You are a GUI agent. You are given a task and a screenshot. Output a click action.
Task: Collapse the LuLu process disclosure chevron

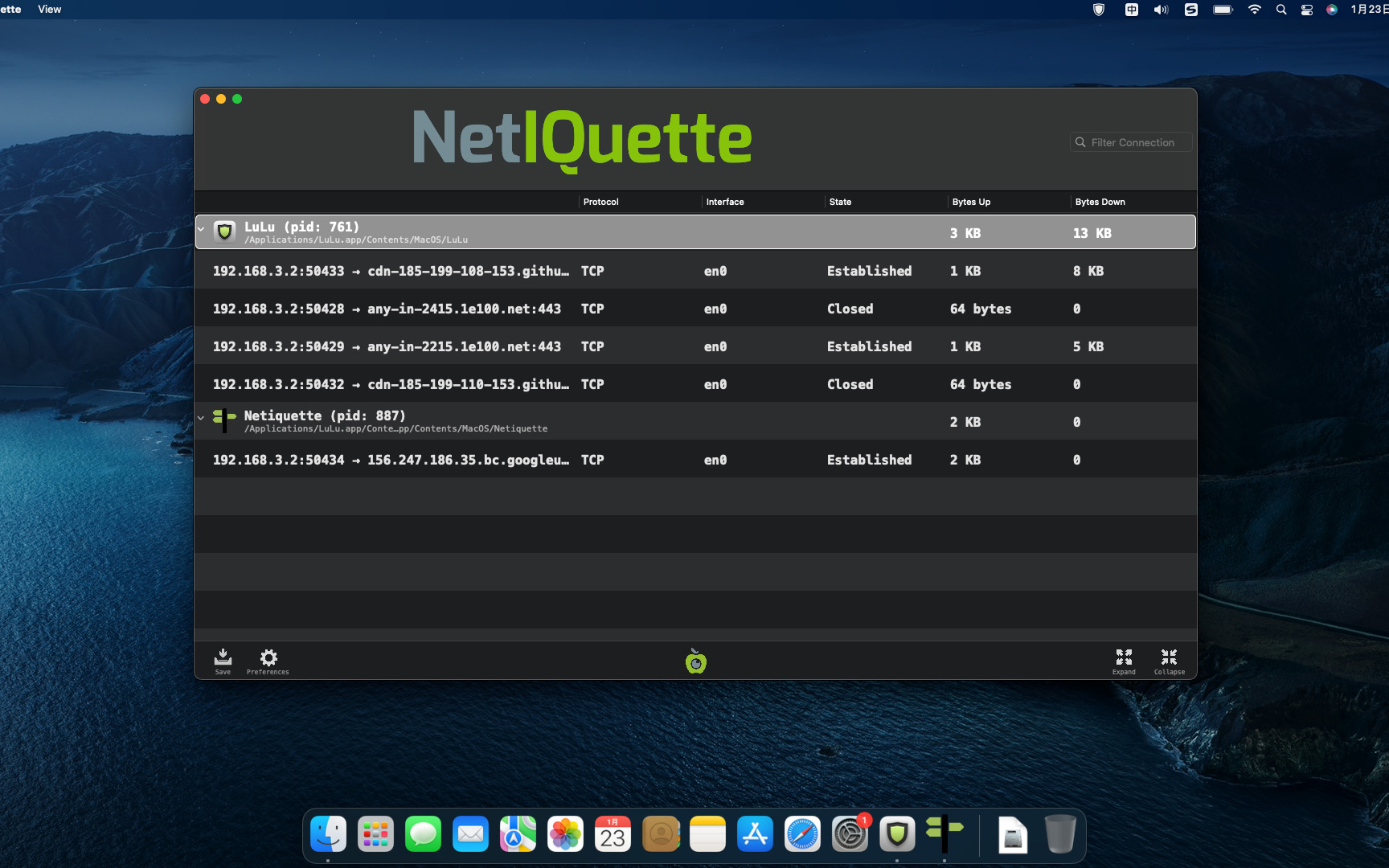tap(201, 229)
